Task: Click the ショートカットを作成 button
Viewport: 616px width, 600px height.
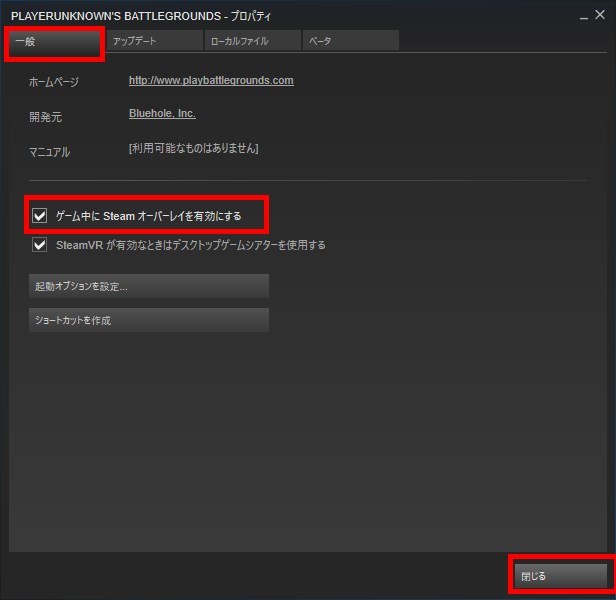Action: (x=149, y=320)
